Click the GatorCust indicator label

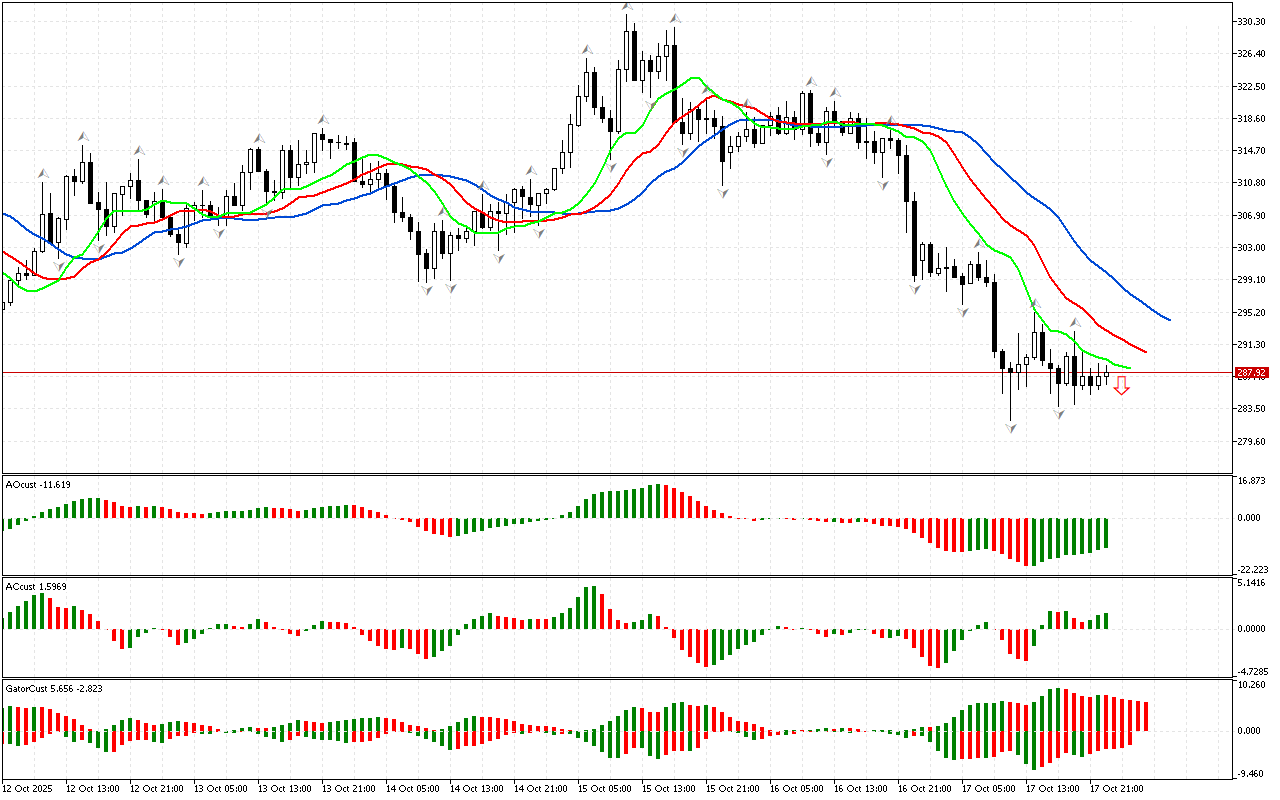(x=53, y=688)
